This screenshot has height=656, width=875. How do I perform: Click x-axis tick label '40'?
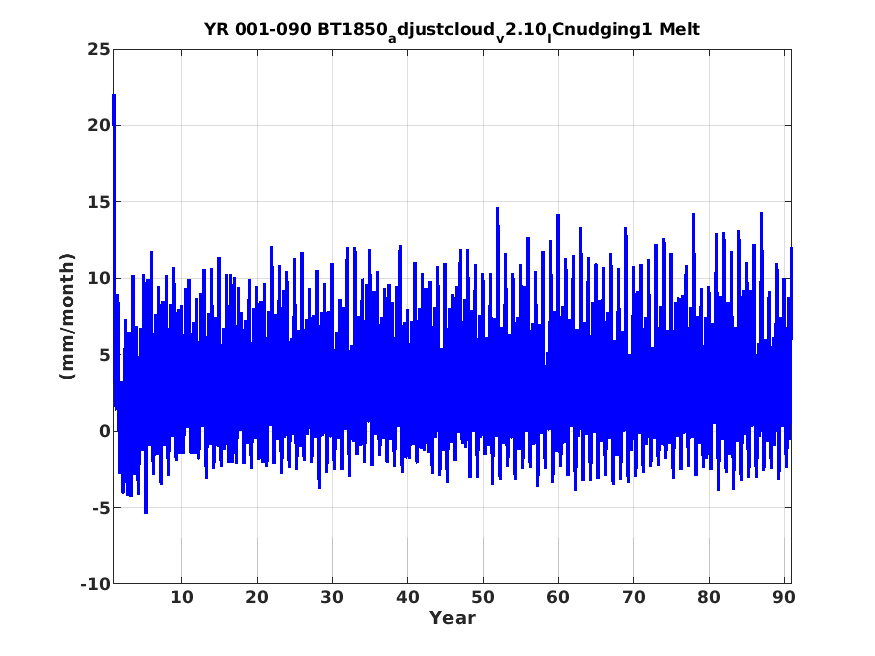click(x=408, y=597)
